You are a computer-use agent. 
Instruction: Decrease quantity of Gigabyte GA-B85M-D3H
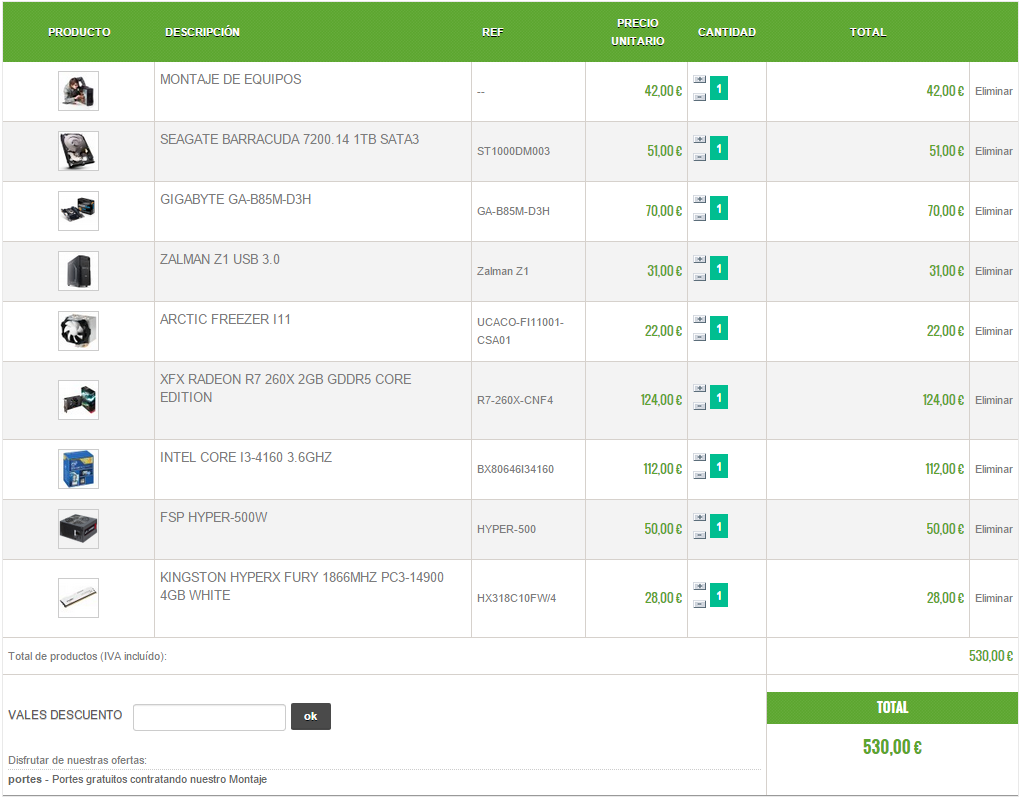click(x=699, y=217)
